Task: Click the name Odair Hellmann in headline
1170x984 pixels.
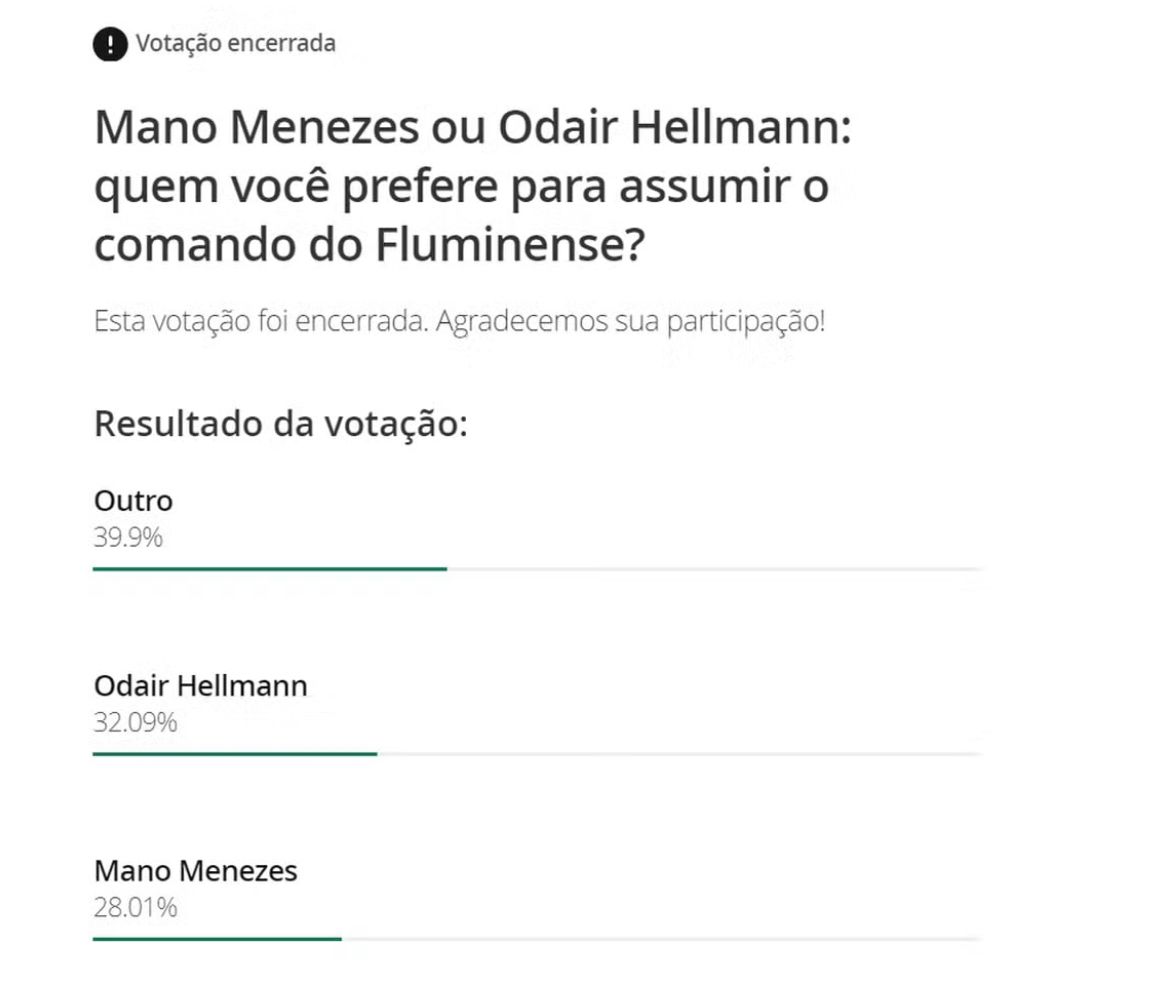Action: (669, 127)
